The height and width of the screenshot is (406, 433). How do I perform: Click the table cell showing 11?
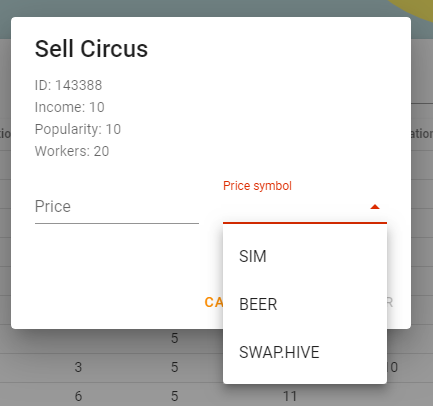290,396
